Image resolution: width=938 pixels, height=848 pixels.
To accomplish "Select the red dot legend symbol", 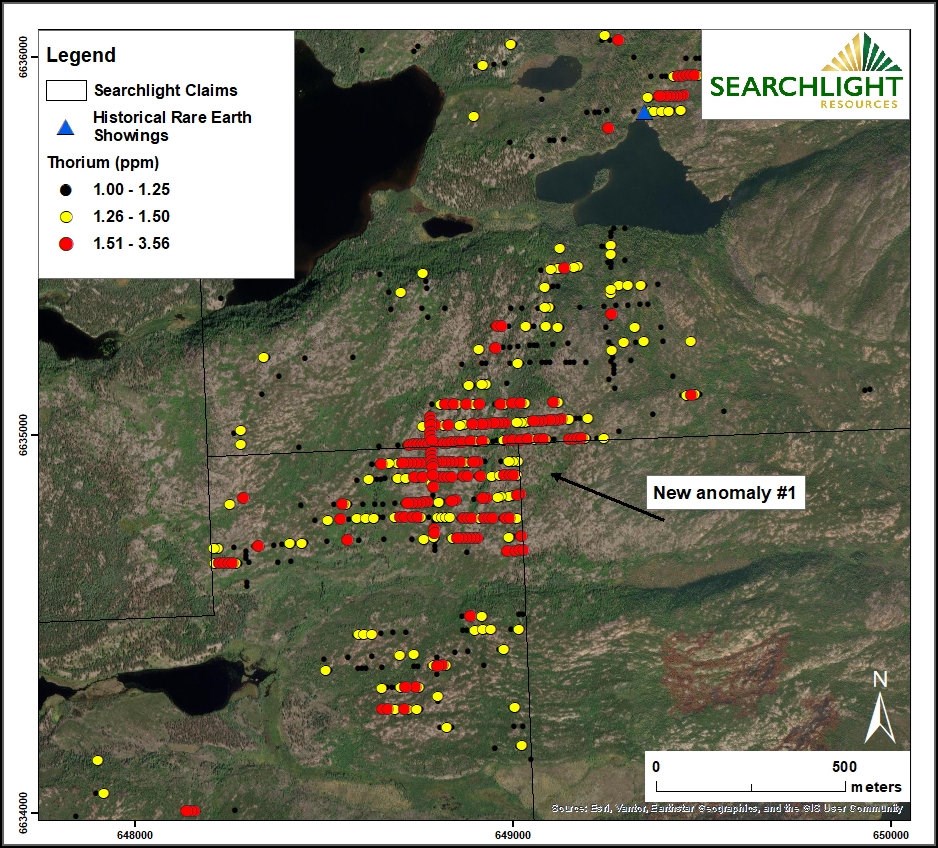I will point(66,243).
